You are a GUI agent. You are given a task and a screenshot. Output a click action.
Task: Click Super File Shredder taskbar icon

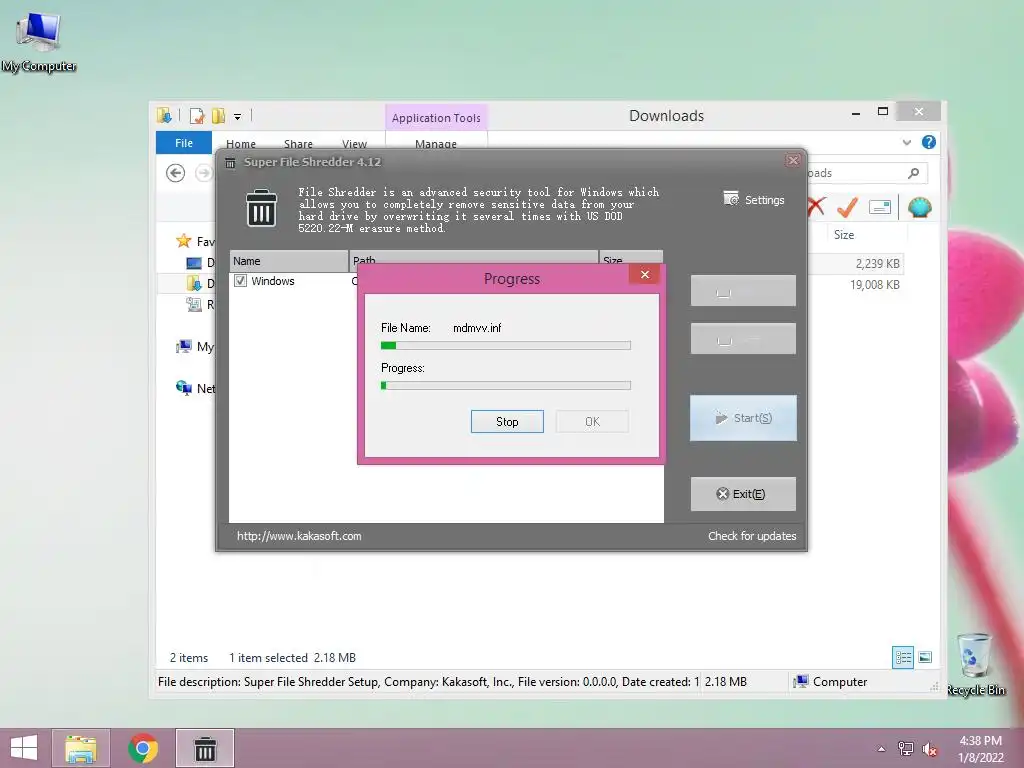click(x=205, y=748)
